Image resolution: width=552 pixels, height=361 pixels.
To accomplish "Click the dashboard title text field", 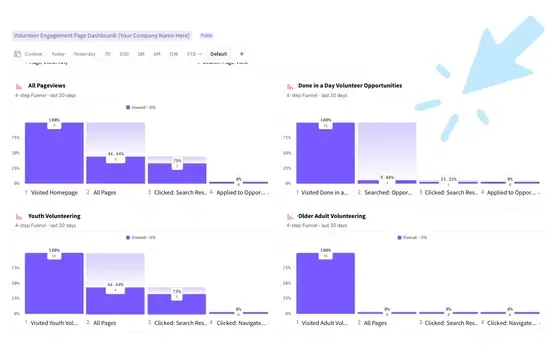I will click(102, 36).
